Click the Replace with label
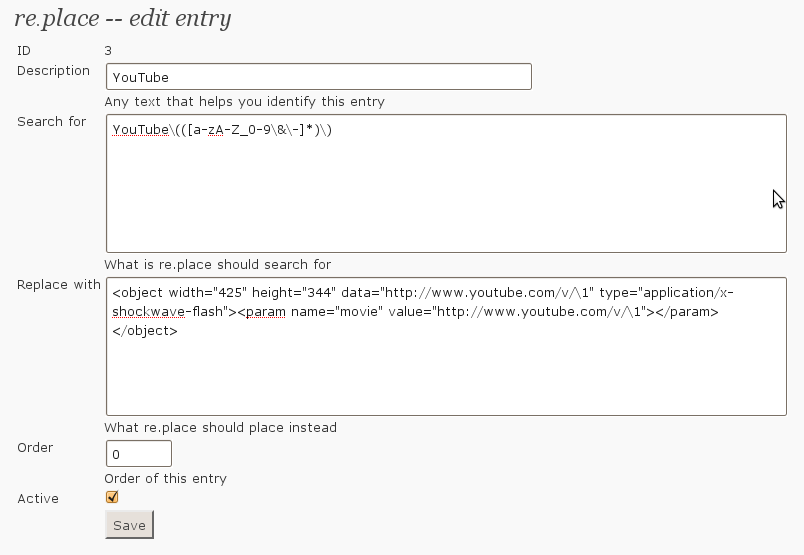804x555 pixels. pos(59,285)
